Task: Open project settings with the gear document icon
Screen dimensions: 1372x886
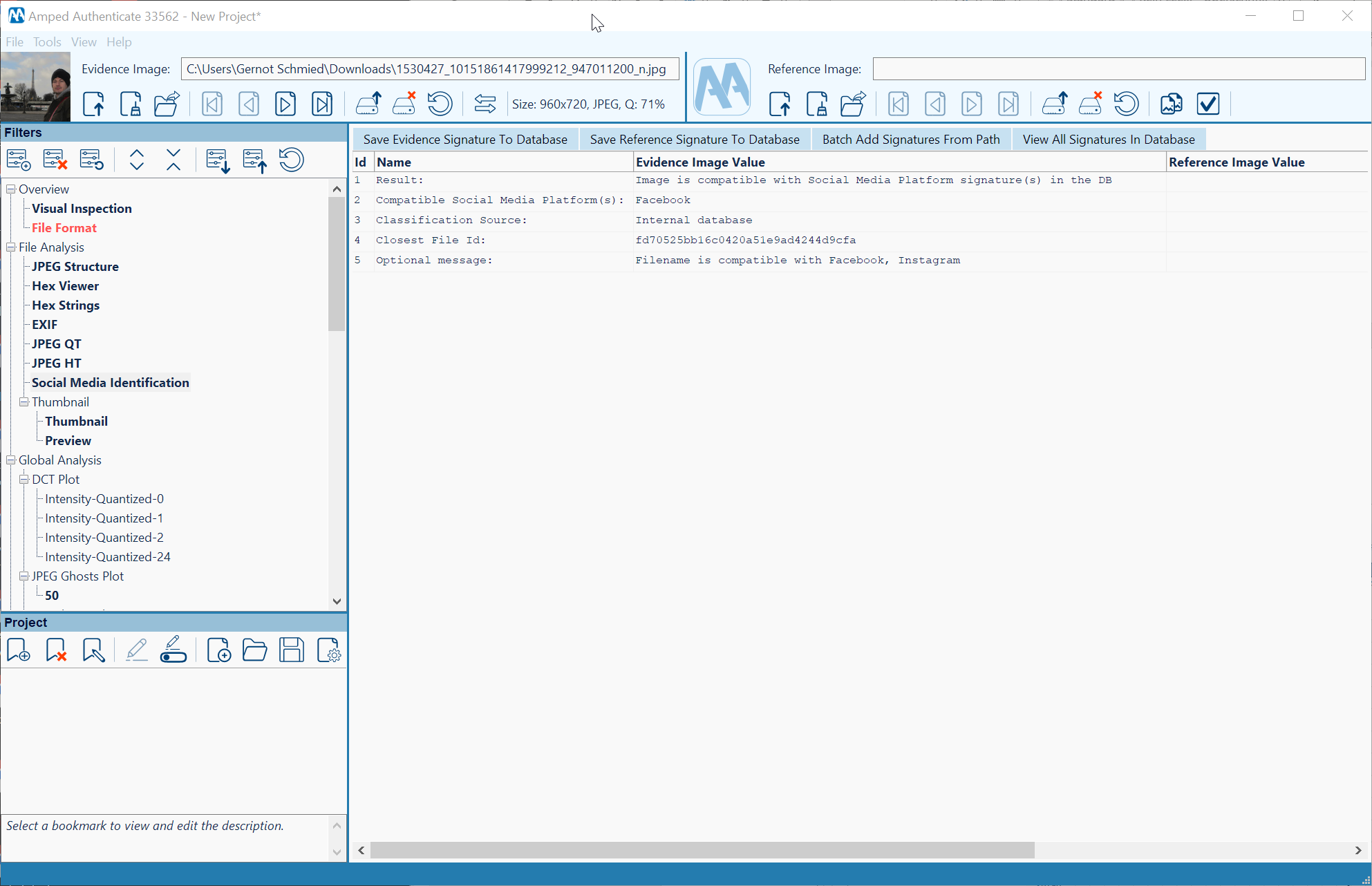Action: [329, 650]
